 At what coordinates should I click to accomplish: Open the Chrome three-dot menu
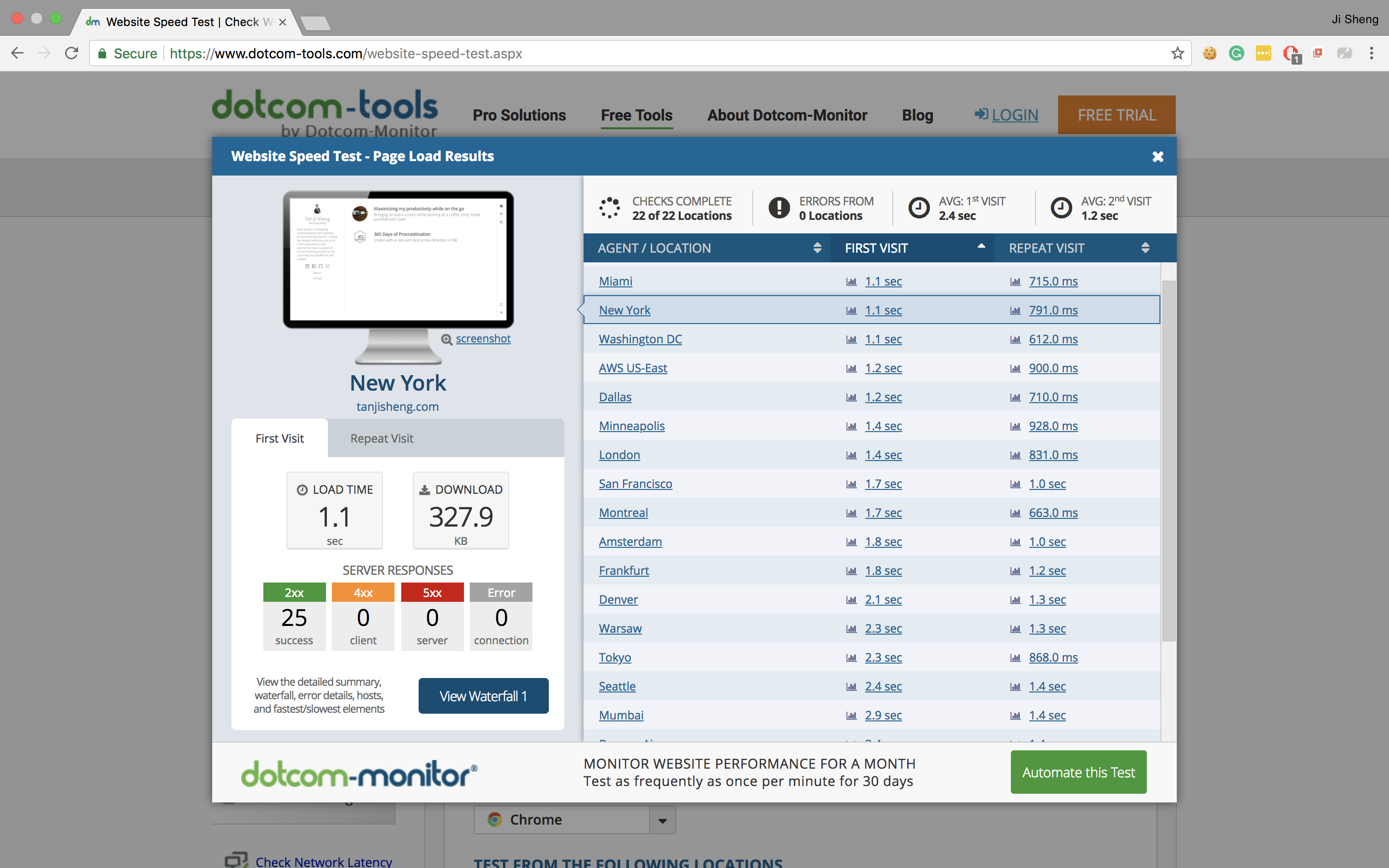1371,54
